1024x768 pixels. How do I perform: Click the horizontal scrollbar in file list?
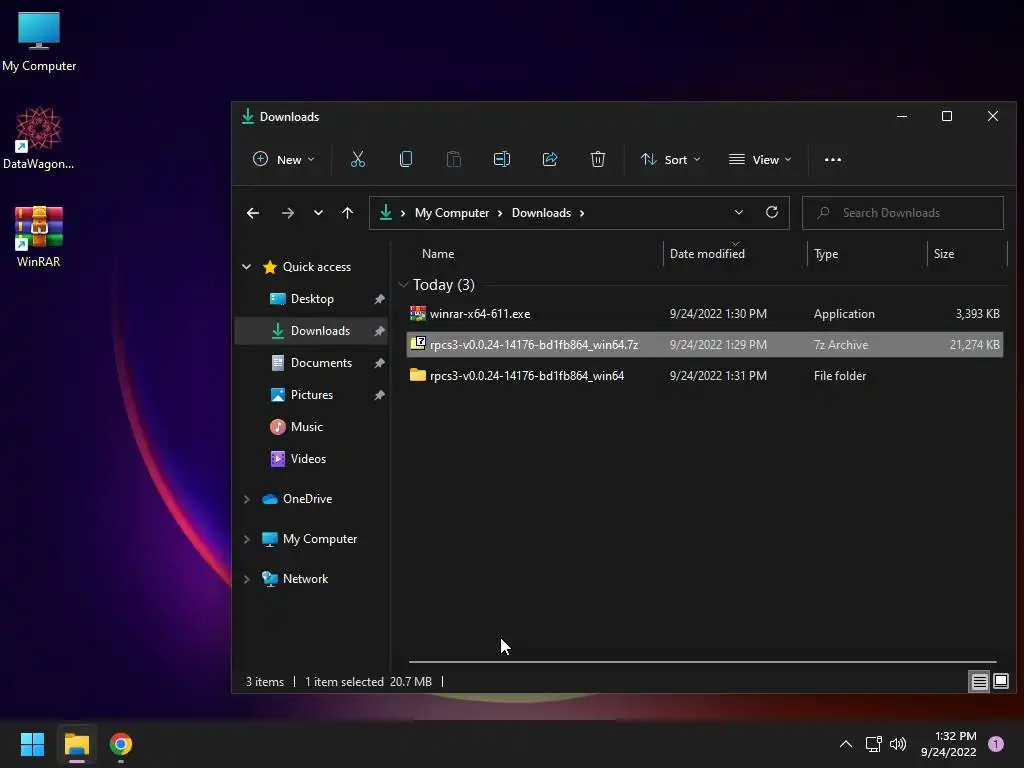[x=703, y=662]
